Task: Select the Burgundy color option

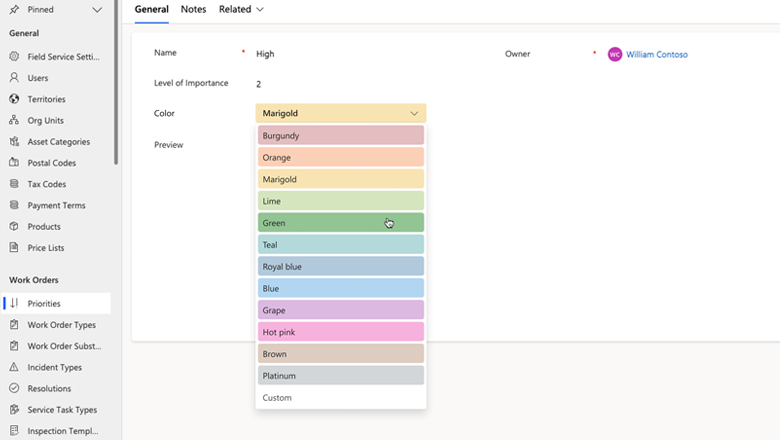Action: point(341,135)
